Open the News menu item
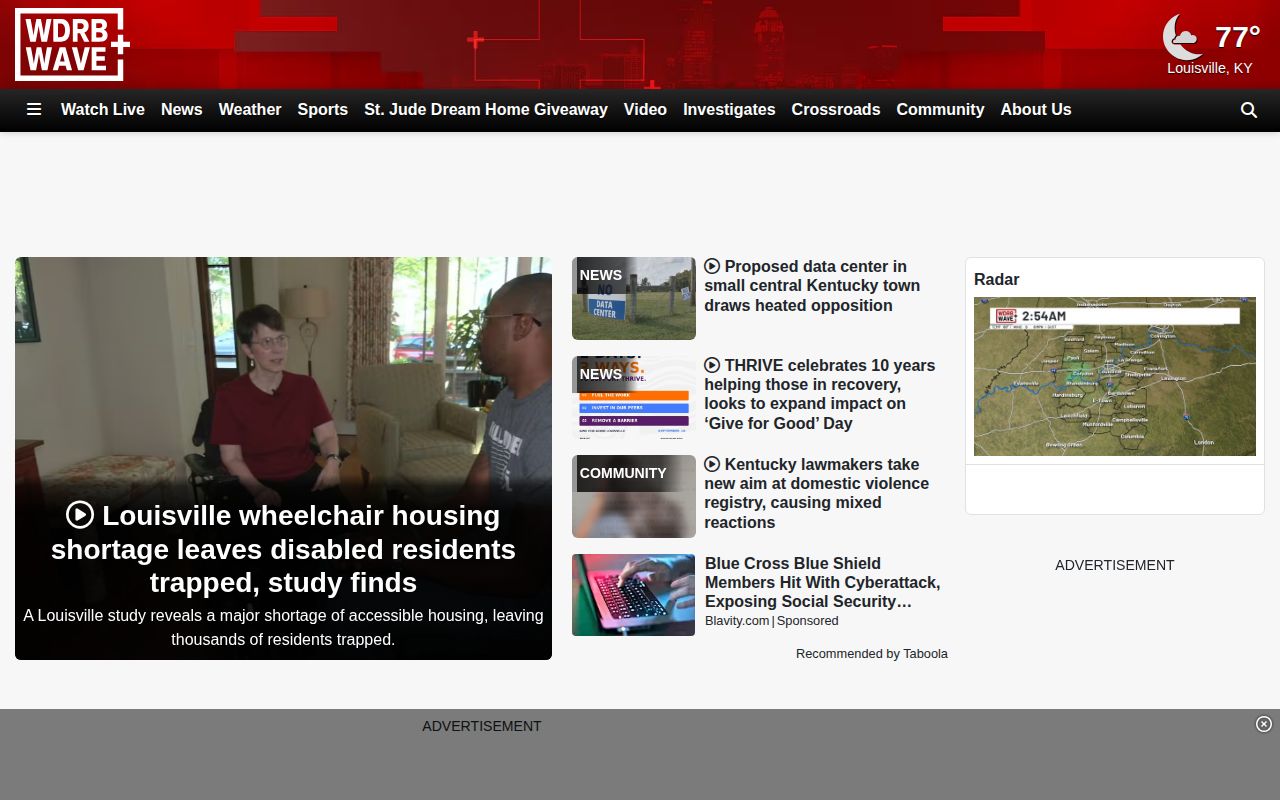 [182, 110]
